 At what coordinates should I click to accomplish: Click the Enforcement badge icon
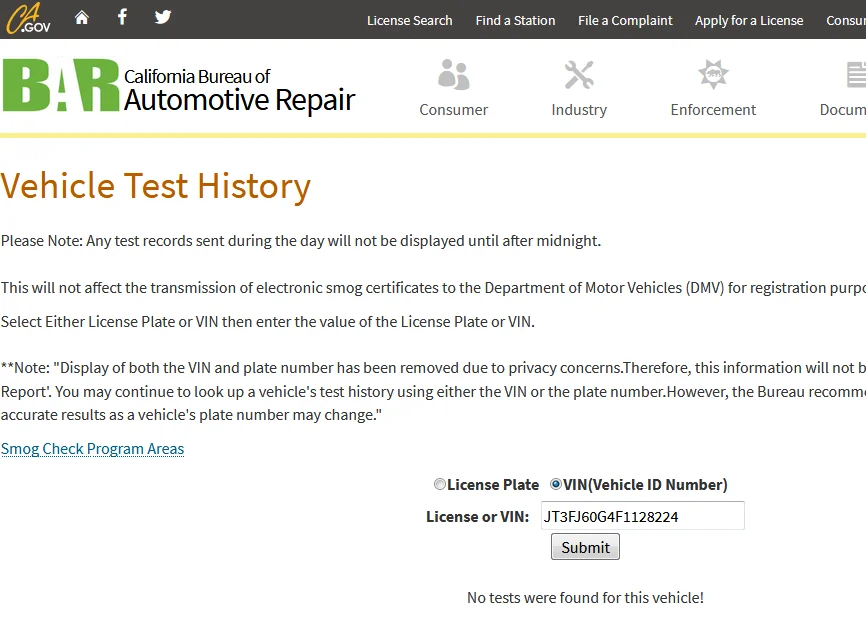[x=713, y=74]
